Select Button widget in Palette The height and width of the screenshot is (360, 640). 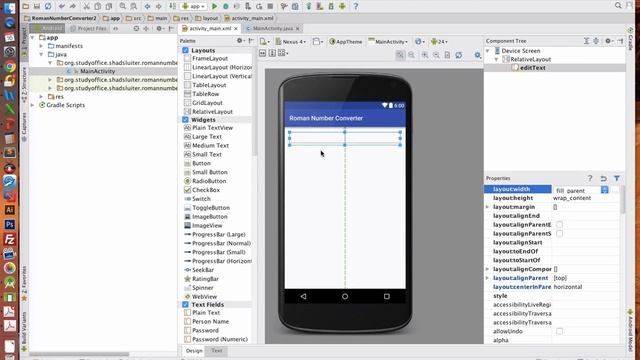click(201, 163)
